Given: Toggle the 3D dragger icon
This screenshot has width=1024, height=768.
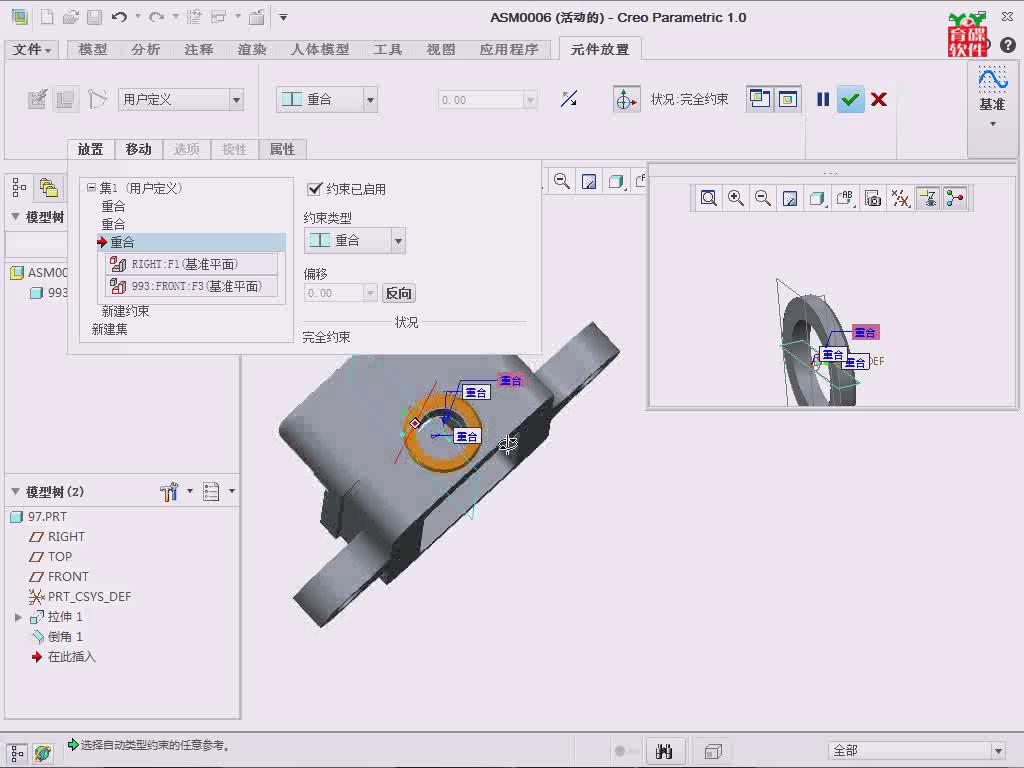Looking at the screenshot, I should point(626,100).
